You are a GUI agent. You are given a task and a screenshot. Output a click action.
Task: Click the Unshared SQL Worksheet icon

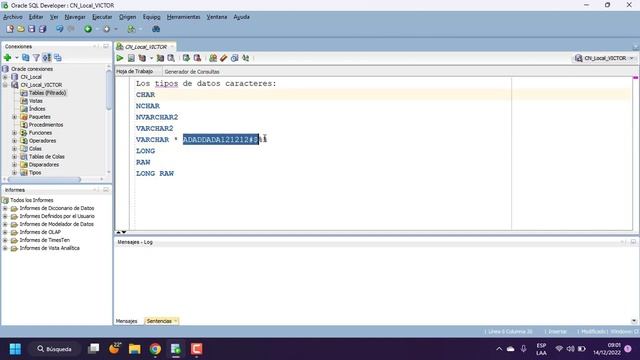[213, 58]
